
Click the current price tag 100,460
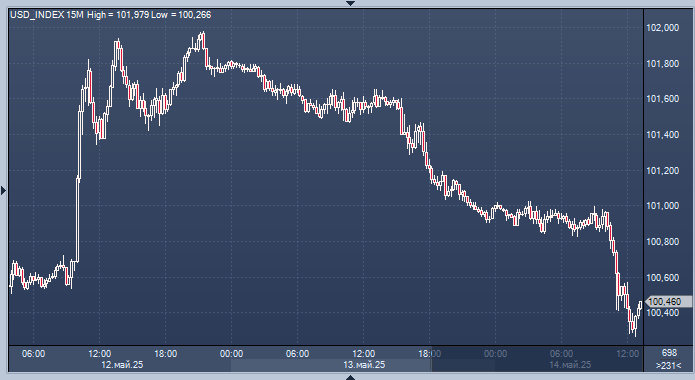pyautogui.click(x=668, y=302)
